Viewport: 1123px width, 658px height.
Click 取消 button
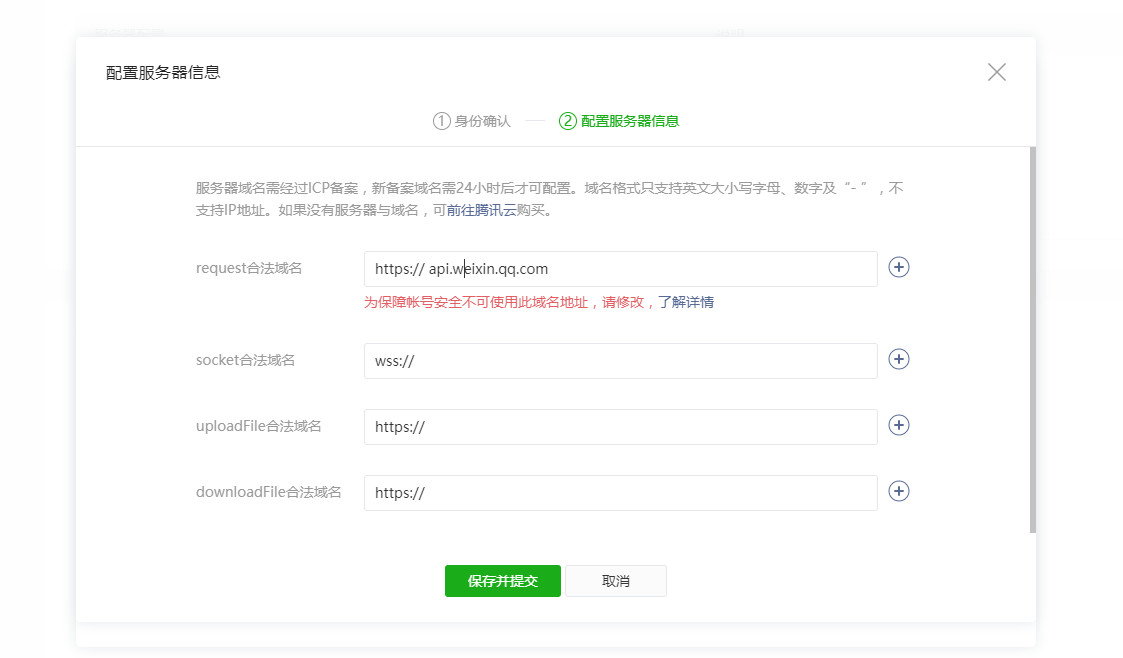(616, 581)
